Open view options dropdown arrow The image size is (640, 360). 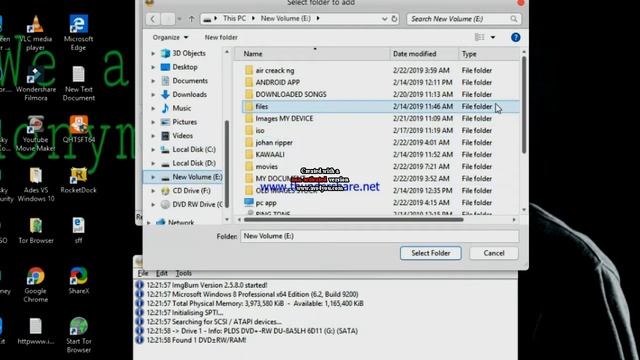click(x=493, y=37)
